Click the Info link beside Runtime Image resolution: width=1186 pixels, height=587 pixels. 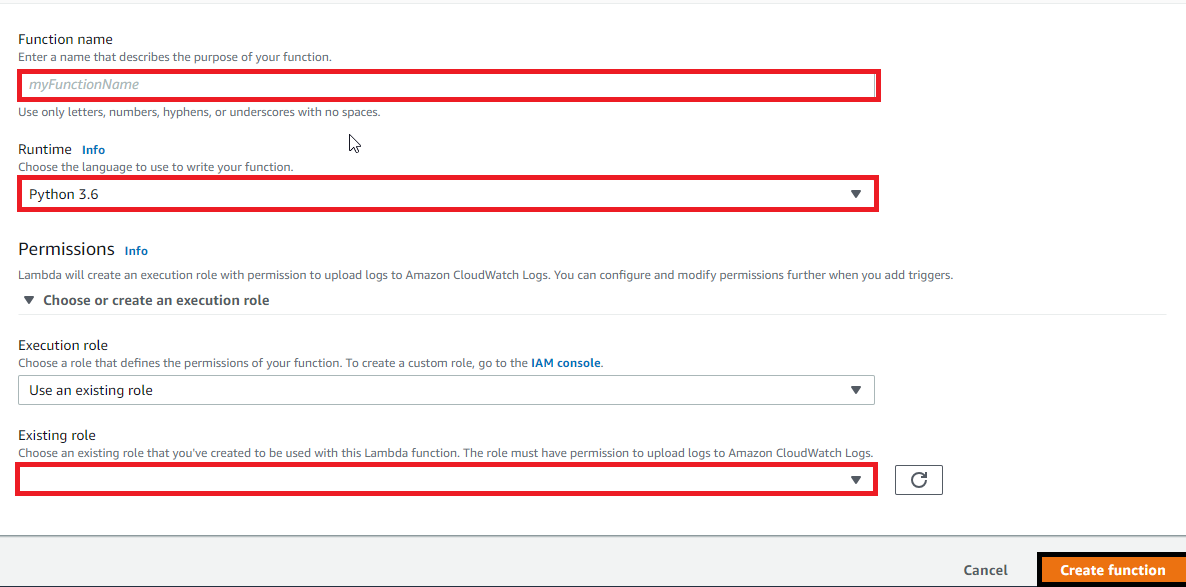pyautogui.click(x=93, y=149)
